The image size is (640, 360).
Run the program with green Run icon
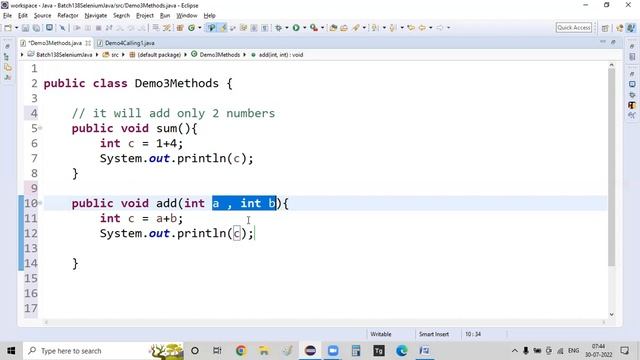click(x=296, y=28)
